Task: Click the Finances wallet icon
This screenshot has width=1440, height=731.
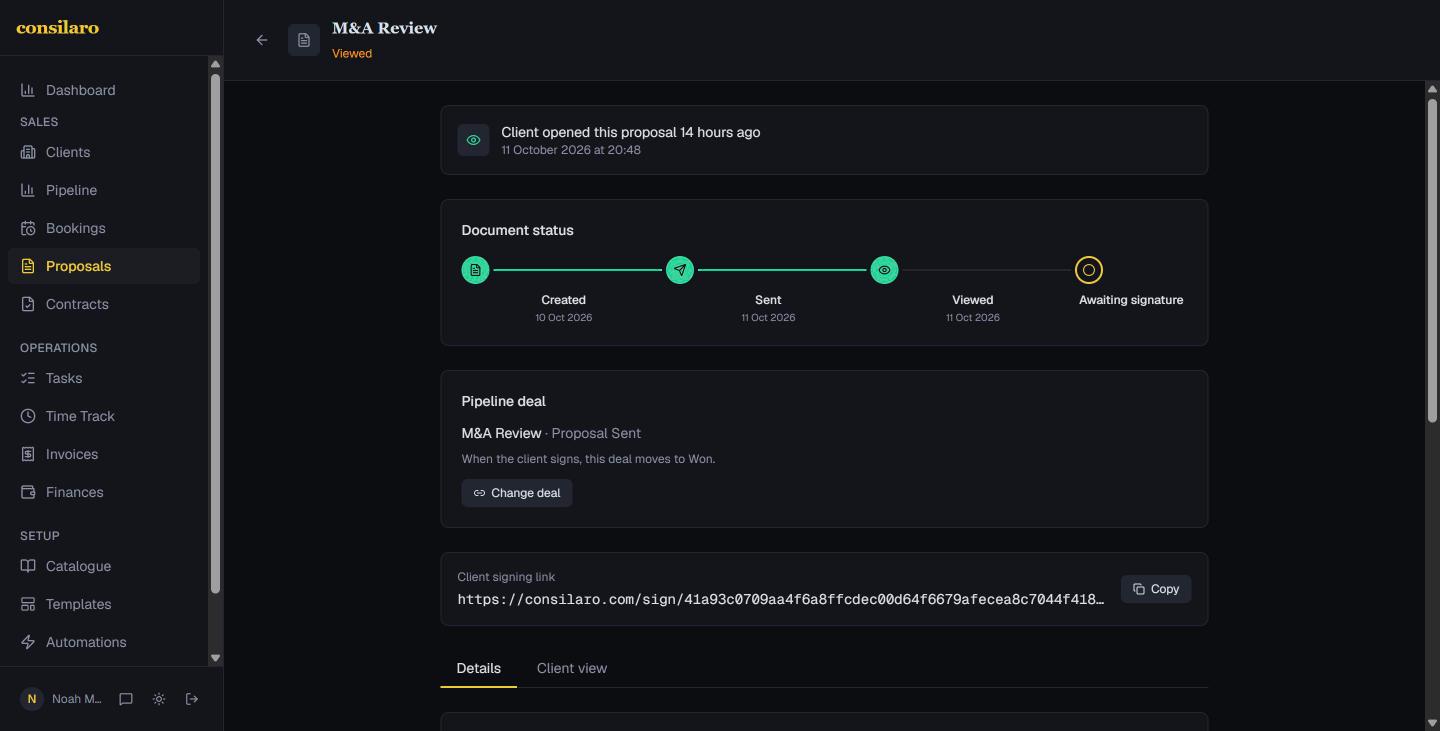Action: [28, 492]
